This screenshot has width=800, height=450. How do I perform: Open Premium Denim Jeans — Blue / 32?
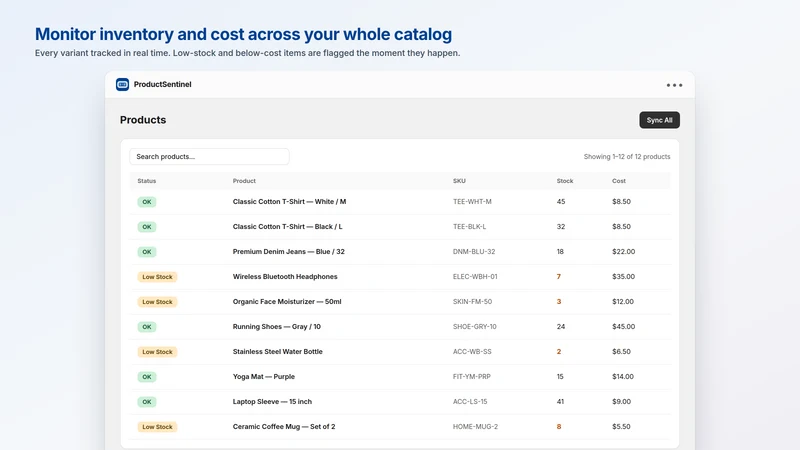(x=289, y=252)
